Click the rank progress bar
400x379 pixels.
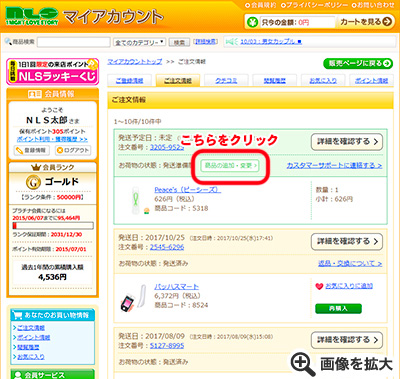(x=53, y=226)
